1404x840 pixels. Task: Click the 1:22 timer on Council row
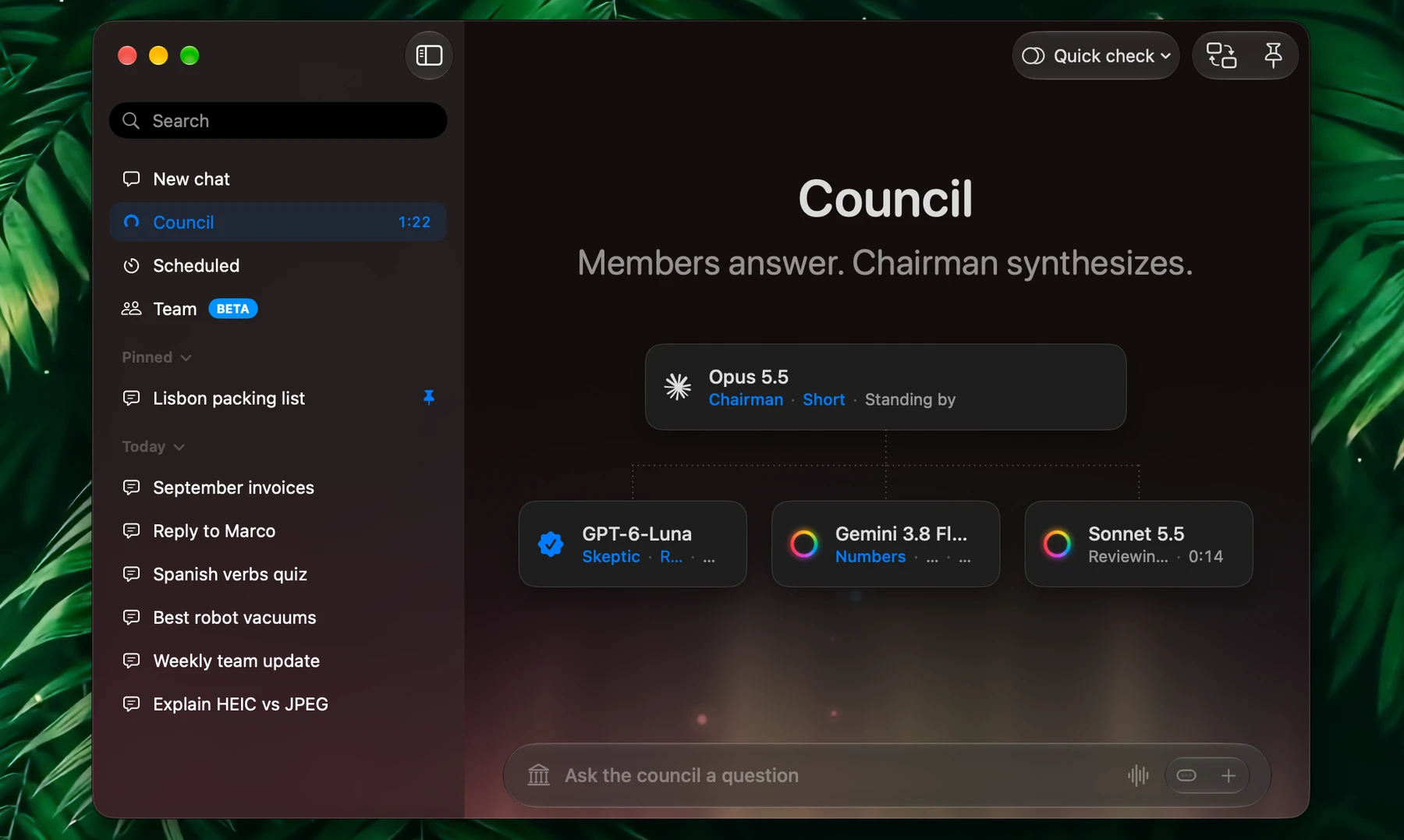pyautogui.click(x=414, y=222)
